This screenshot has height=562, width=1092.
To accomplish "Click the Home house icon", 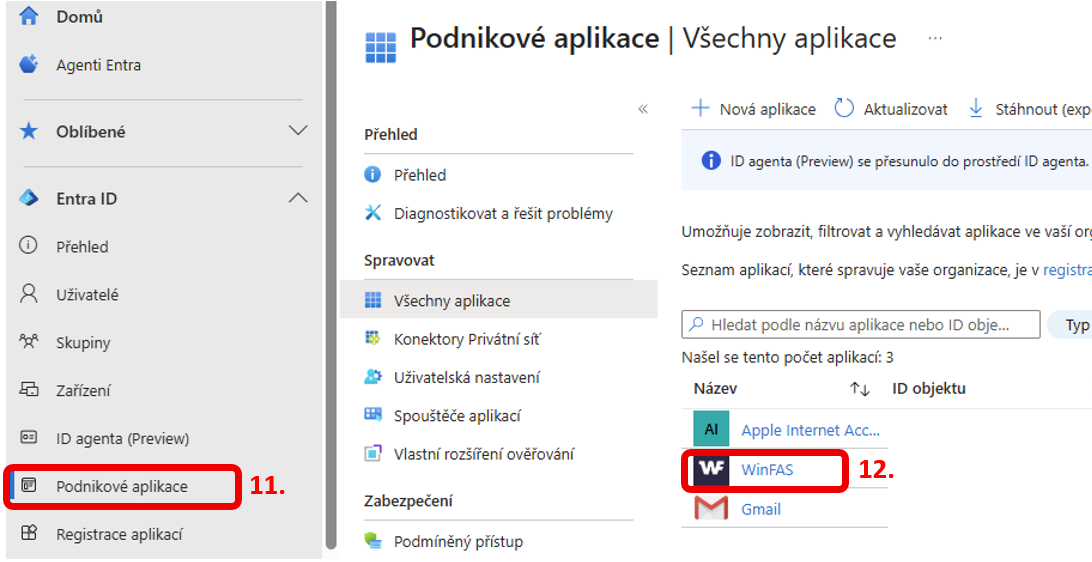I will pos(29,17).
